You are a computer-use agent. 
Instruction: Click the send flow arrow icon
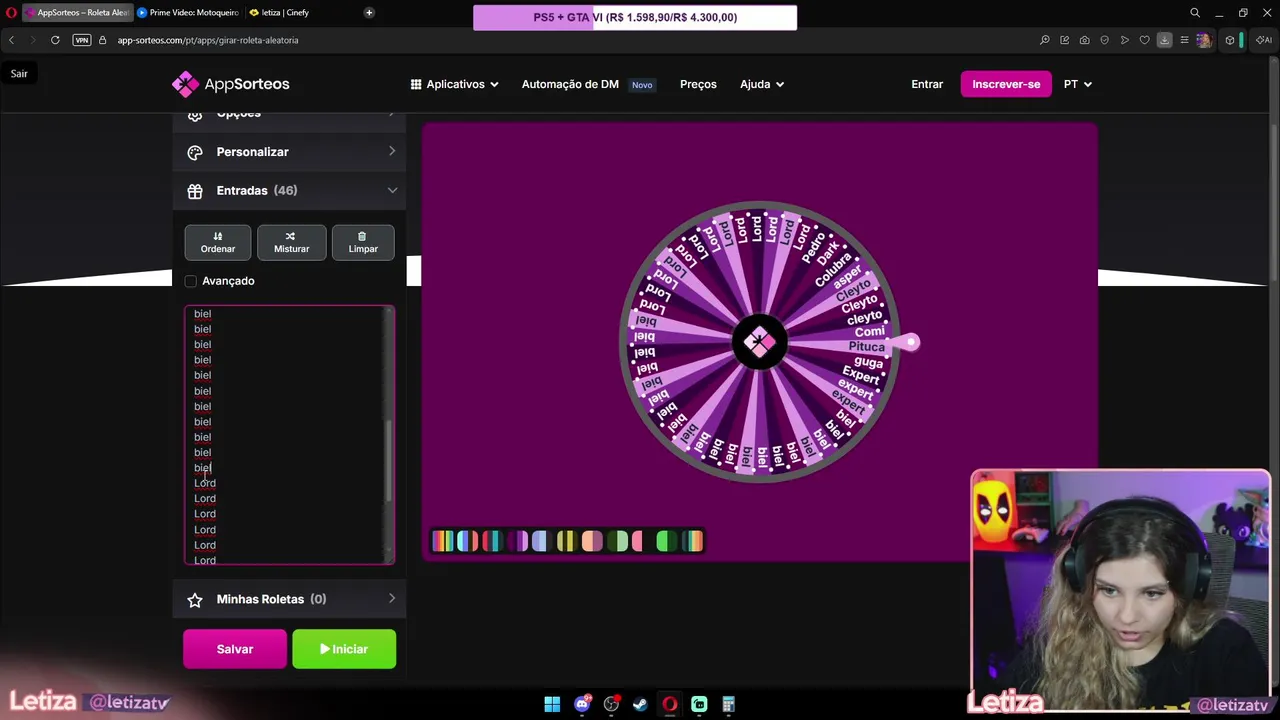pos(1125,40)
